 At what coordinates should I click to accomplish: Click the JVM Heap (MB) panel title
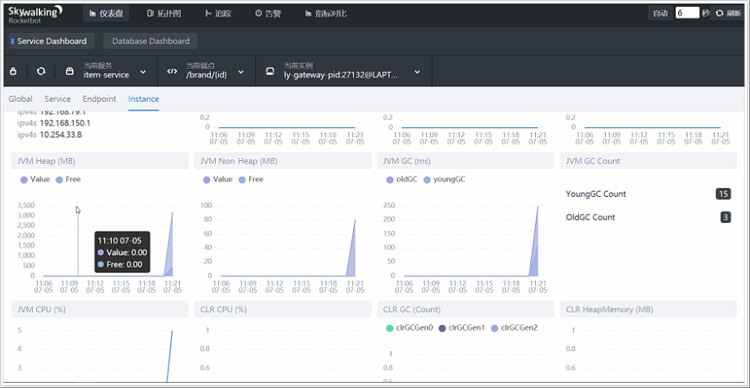(x=46, y=161)
